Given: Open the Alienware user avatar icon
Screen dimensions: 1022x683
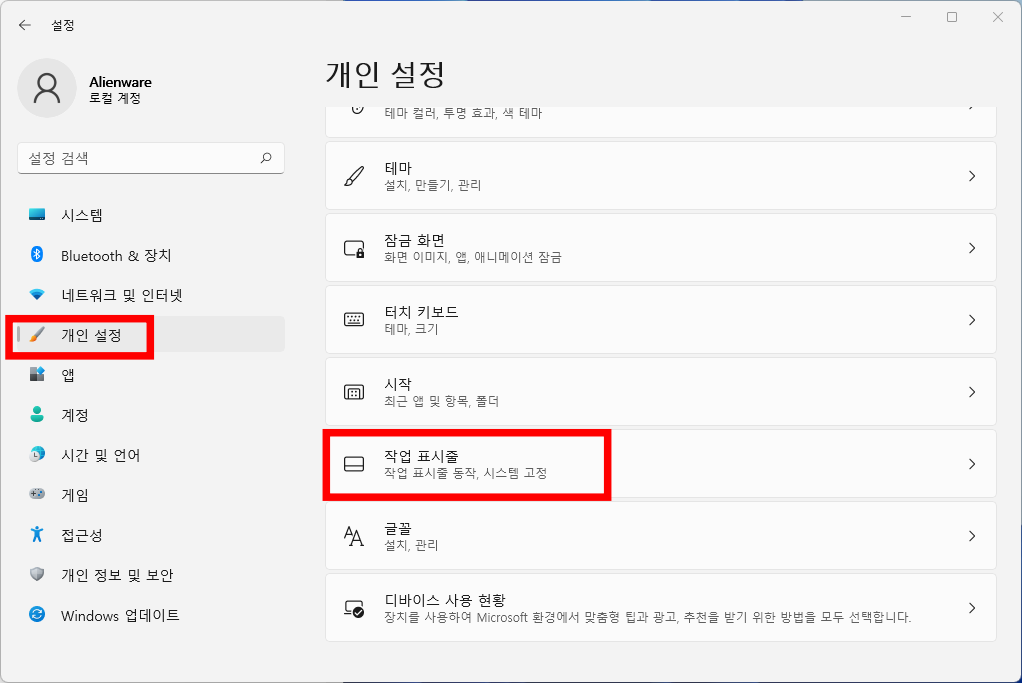Looking at the screenshot, I should coord(47,88).
